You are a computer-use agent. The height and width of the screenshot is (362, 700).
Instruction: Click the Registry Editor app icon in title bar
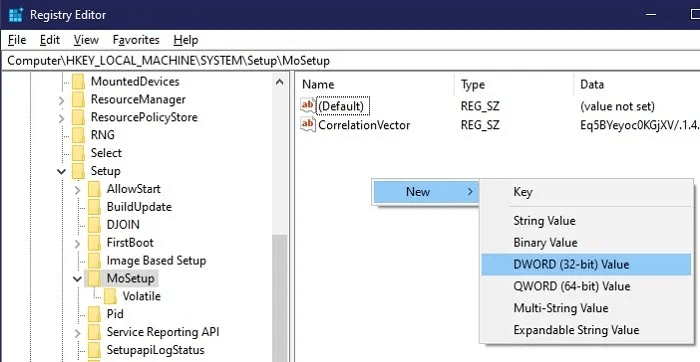pos(16,15)
